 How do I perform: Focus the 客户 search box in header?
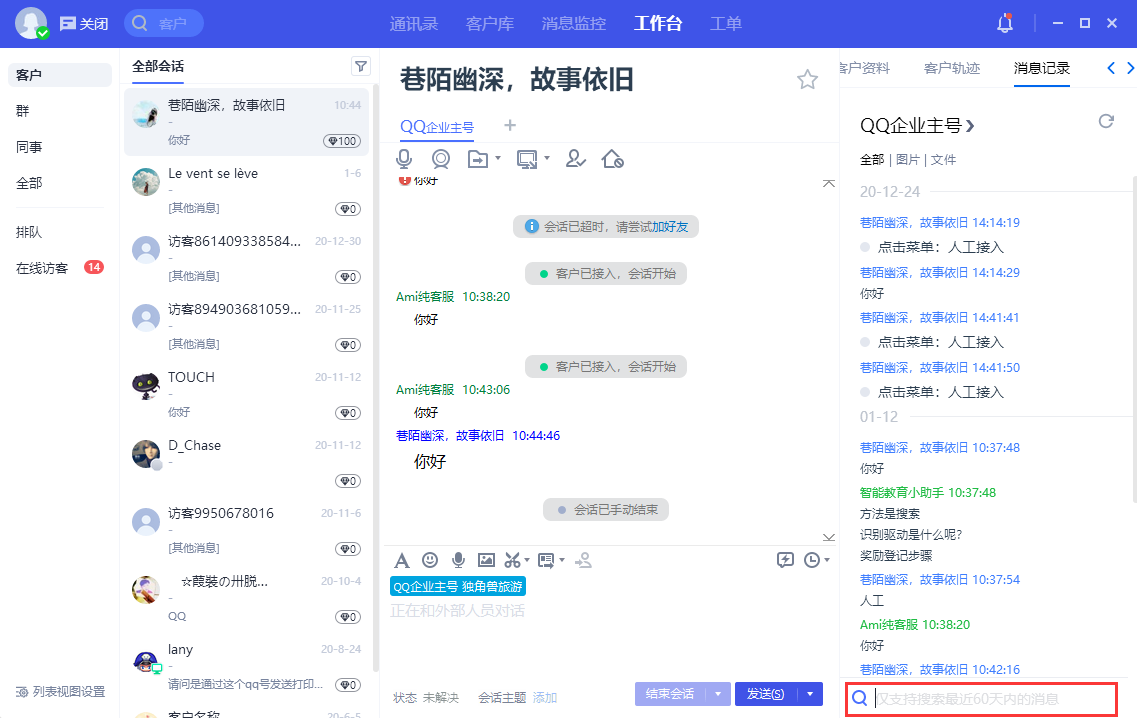[164, 24]
